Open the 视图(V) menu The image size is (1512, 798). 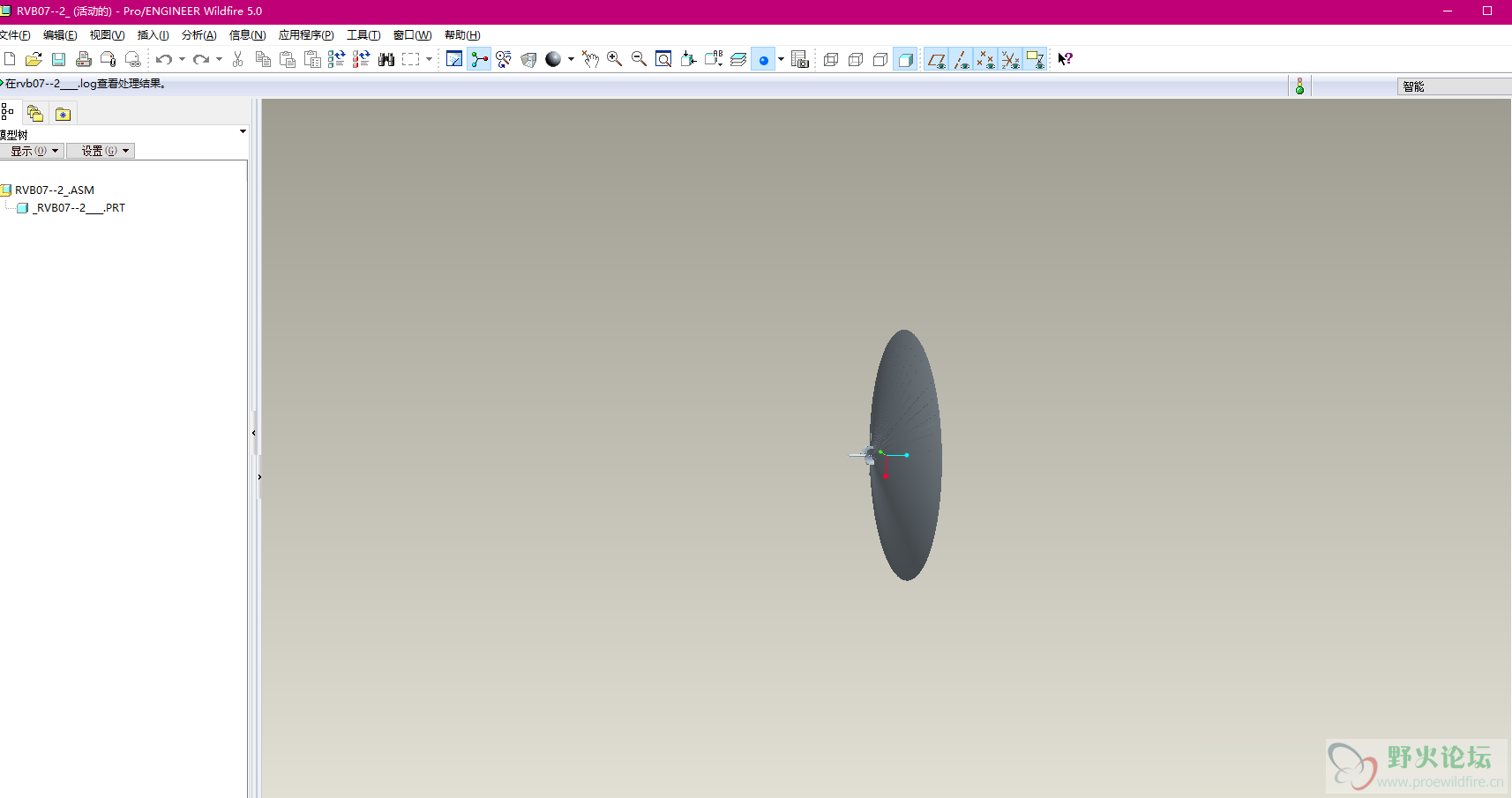tap(107, 35)
